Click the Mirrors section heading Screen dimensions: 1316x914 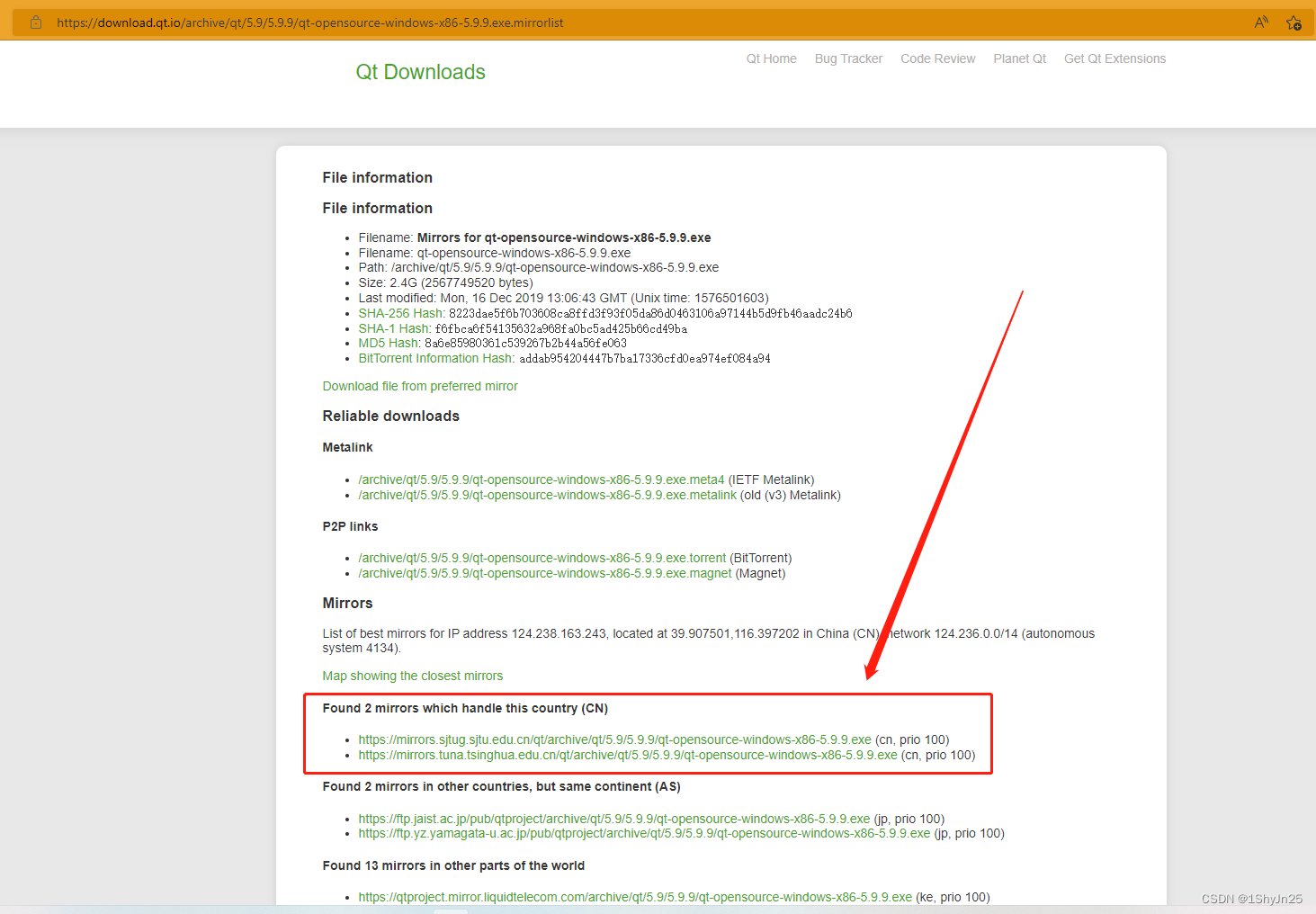pyautogui.click(x=347, y=603)
